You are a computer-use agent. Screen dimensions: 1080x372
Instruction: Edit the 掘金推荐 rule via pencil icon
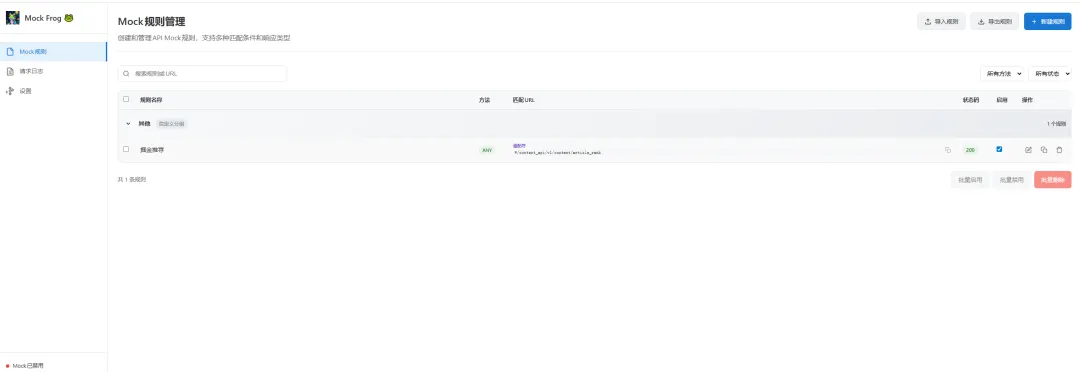pos(1028,149)
